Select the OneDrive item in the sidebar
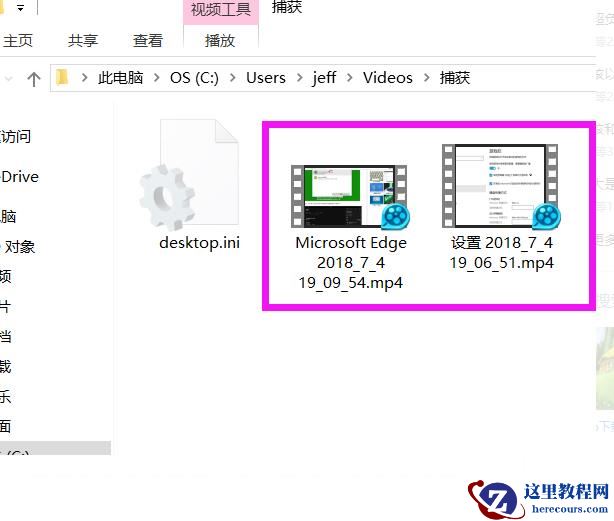This screenshot has height=521, width=614. pos(20,177)
